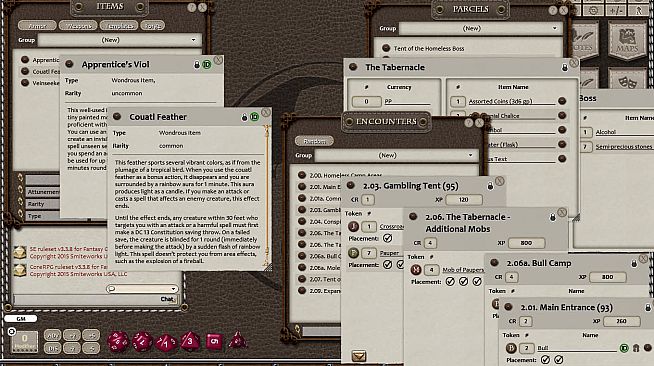Image resolution: width=654 pixels, height=366 pixels.
Task: Toggle the lock on 2.01. Main Entrance
Action: point(648,308)
